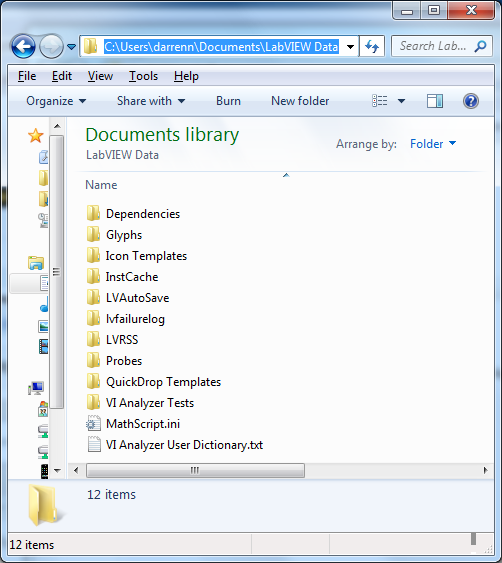Image resolution: width=502 pixels, height=563 pixels.
Task: Expand the address bar history dropdown
Action: point(350,47)
